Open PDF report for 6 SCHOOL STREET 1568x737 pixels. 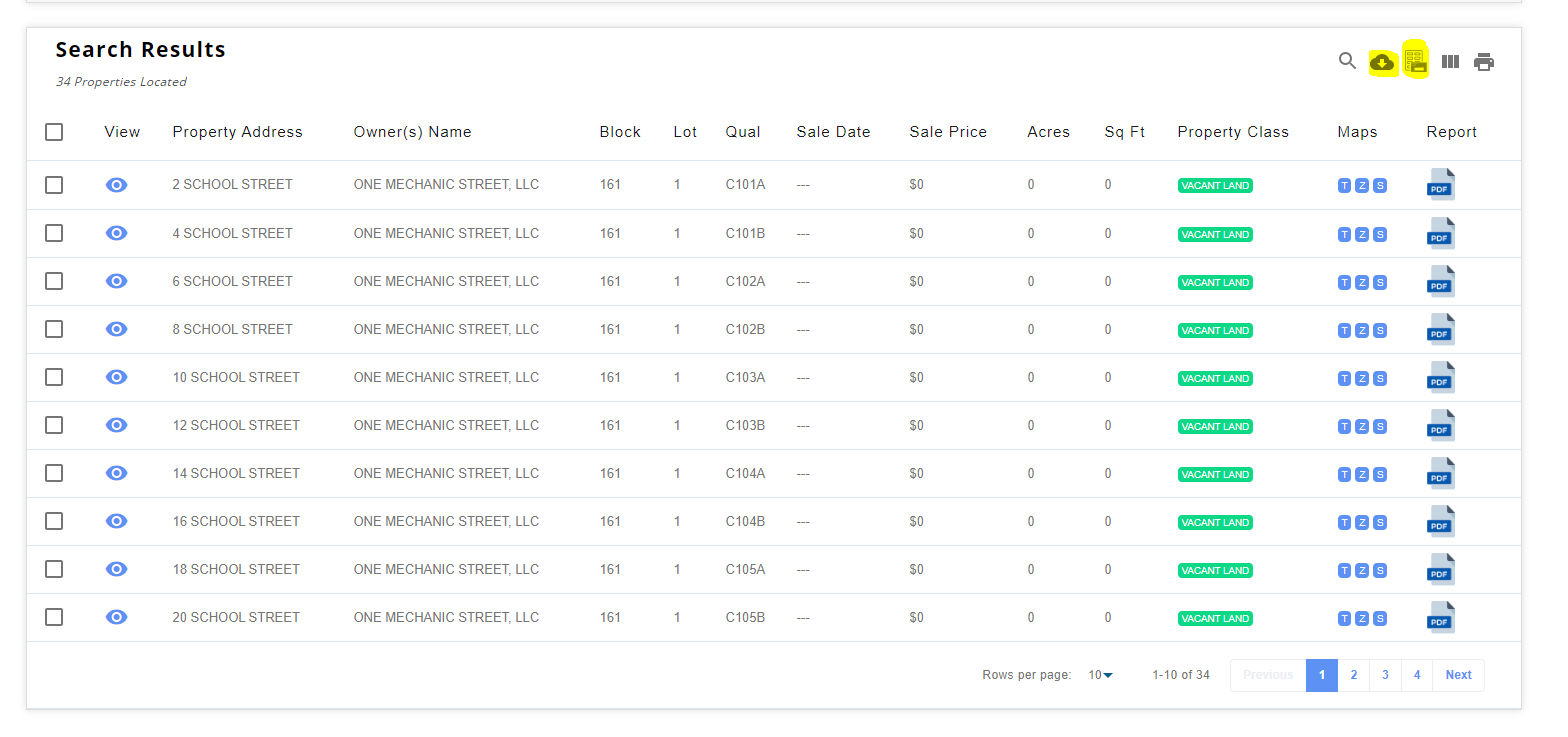[x=1440, y=281]
